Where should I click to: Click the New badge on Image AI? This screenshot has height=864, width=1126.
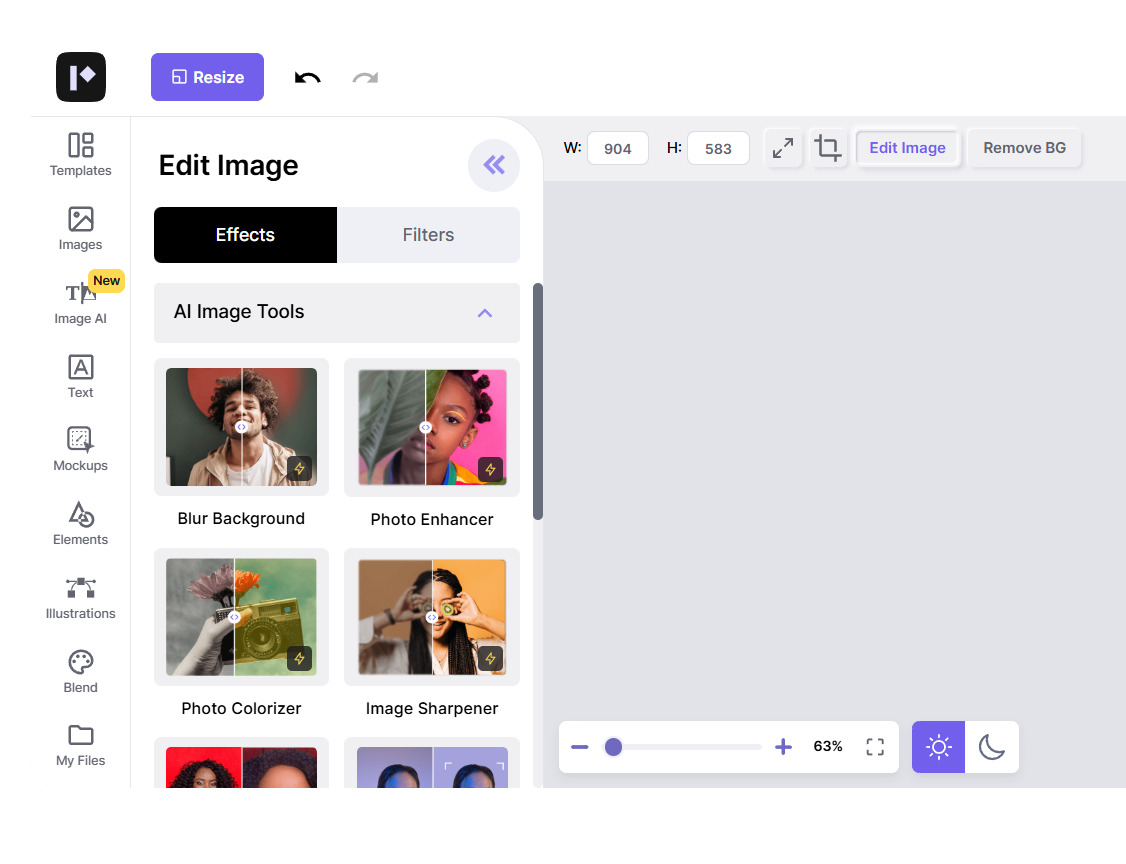click(106, 281)
